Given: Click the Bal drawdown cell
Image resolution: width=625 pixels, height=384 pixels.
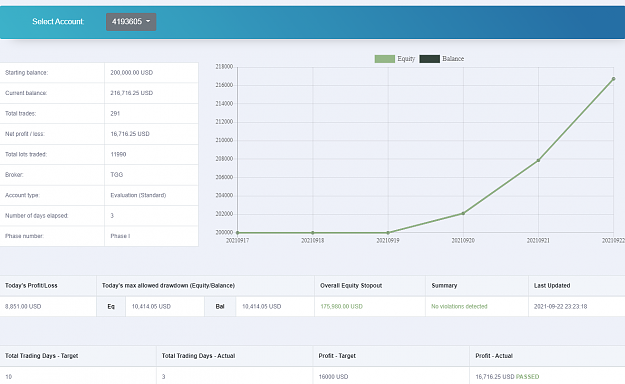Looking at the screenshot, I should [220, 307].
